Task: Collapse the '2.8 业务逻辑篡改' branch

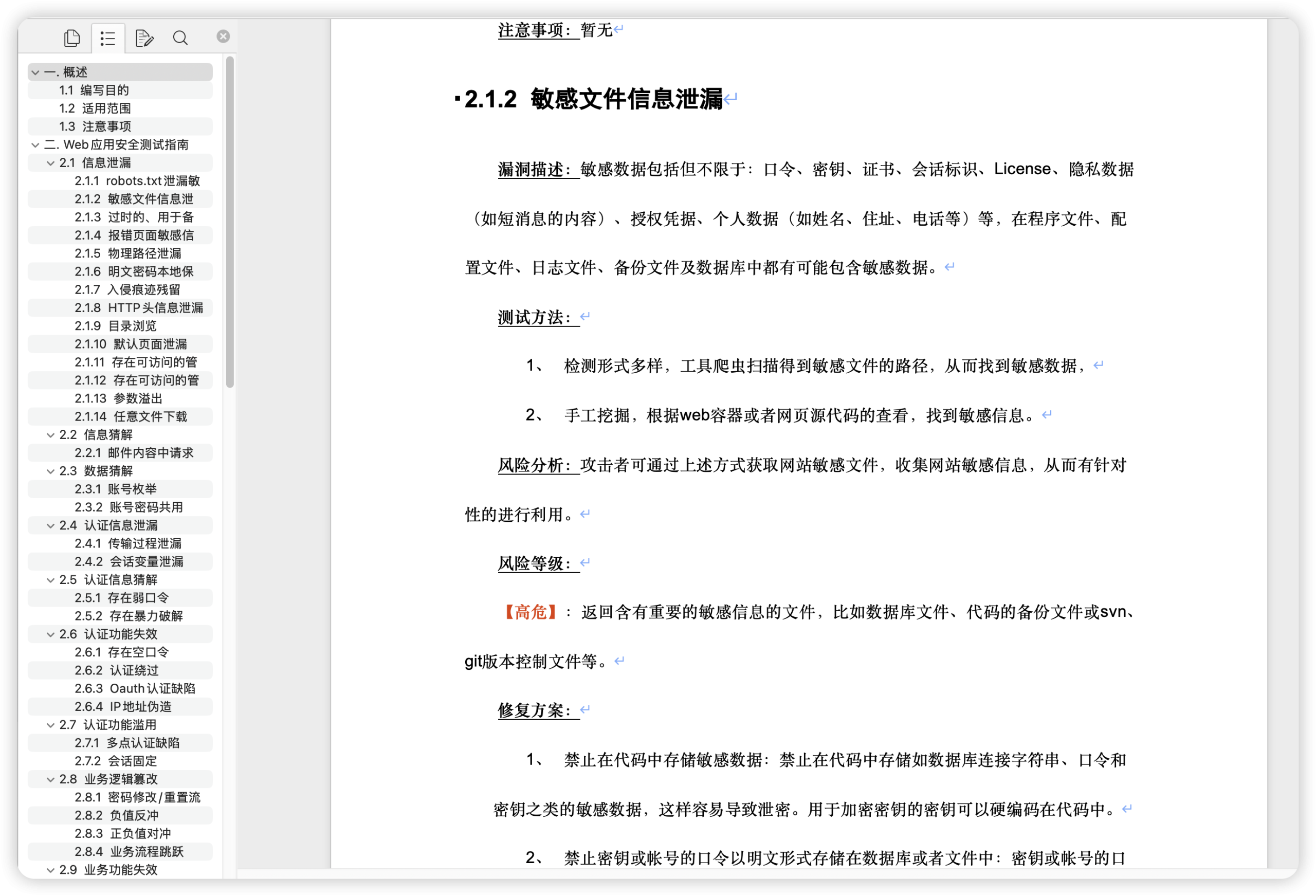Action: [50, 779]
